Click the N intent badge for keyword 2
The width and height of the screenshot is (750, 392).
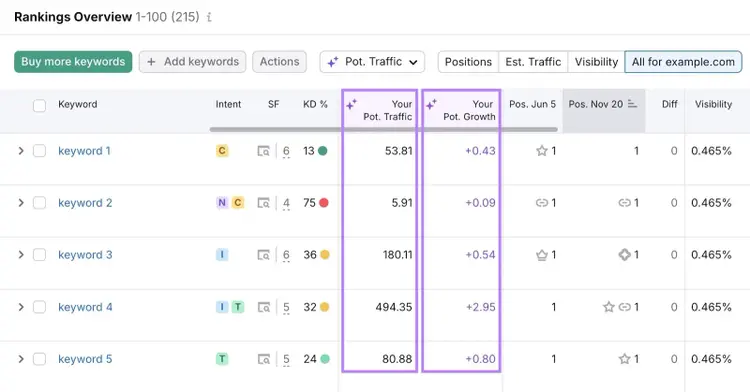click(222, 203)
